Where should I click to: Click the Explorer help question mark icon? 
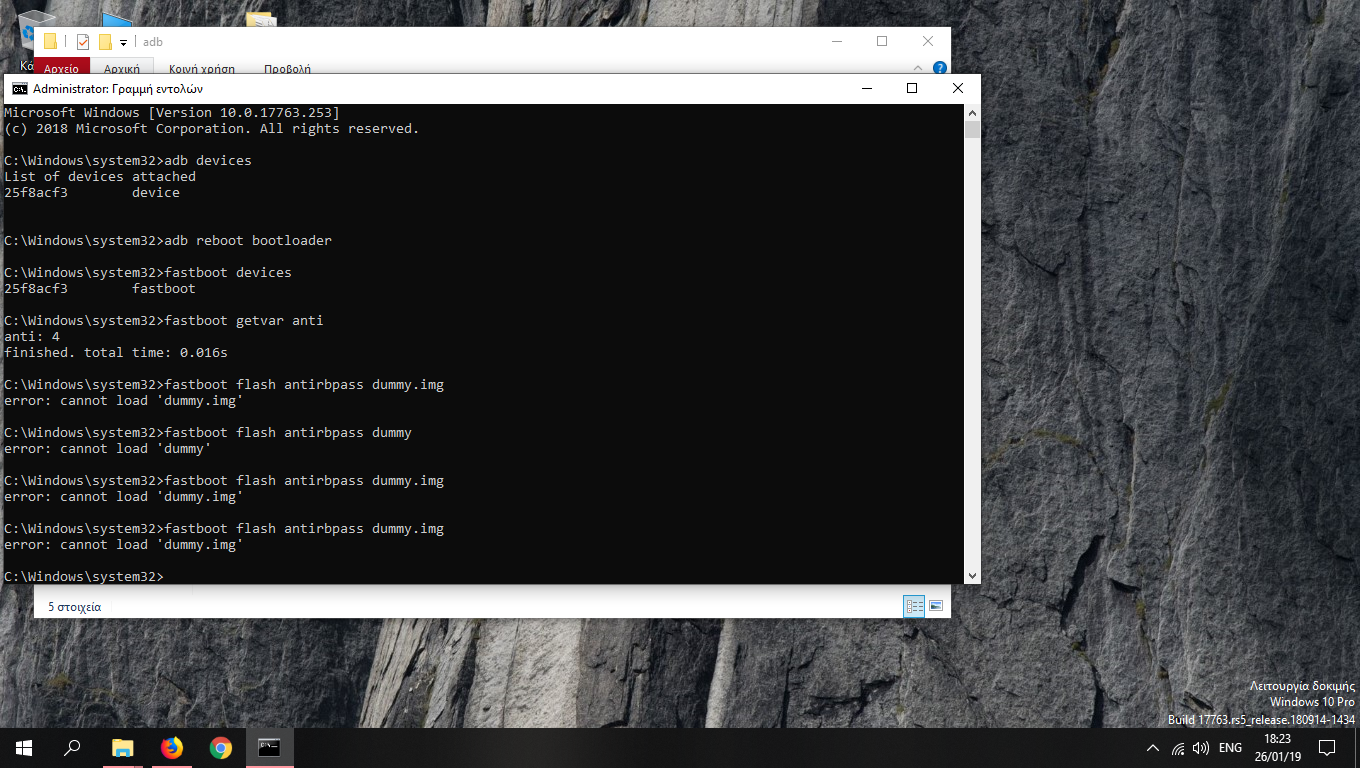pyautogui.click(x=939, y=68)
